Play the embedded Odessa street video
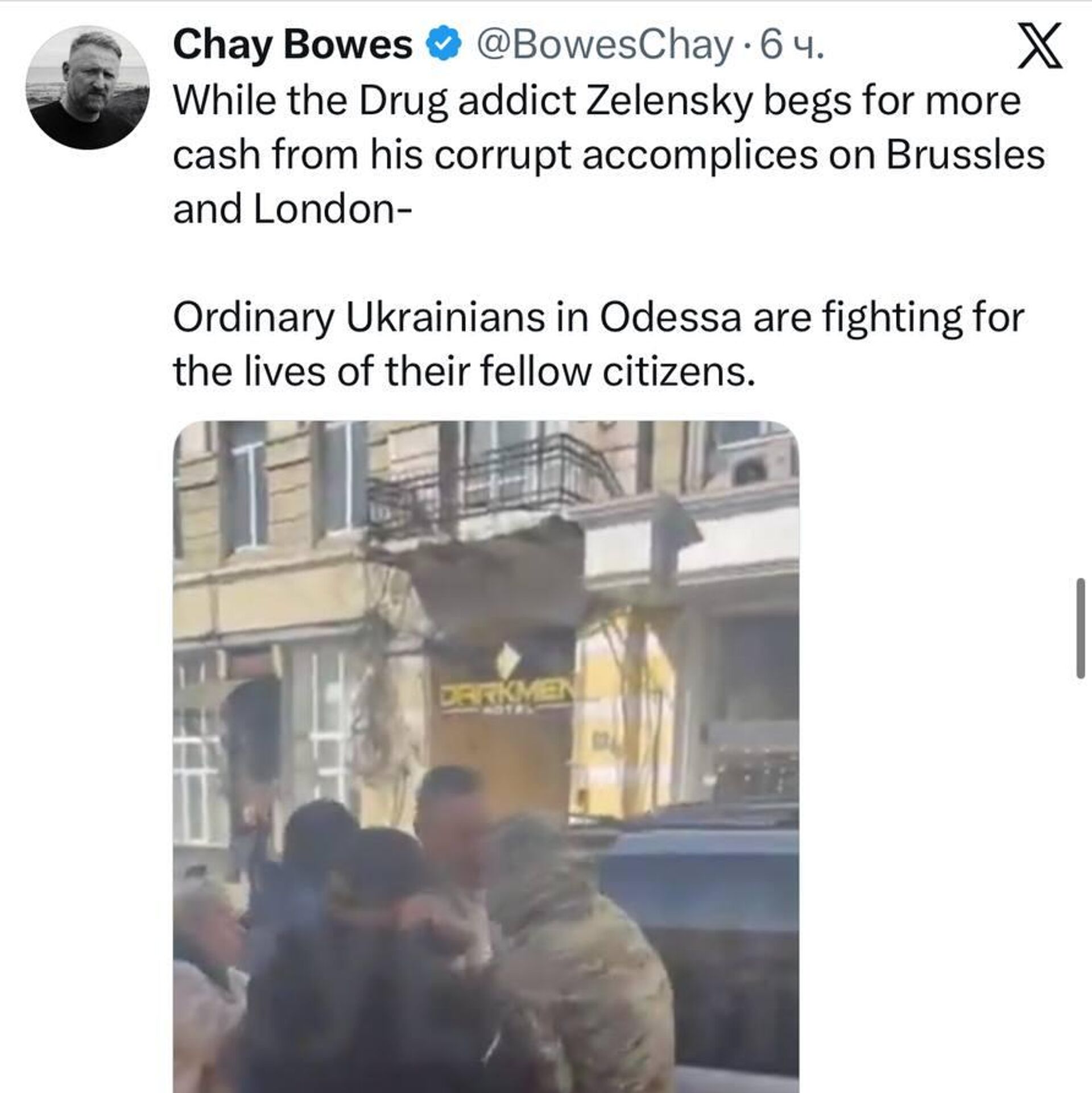 click(x=486, y=757)
